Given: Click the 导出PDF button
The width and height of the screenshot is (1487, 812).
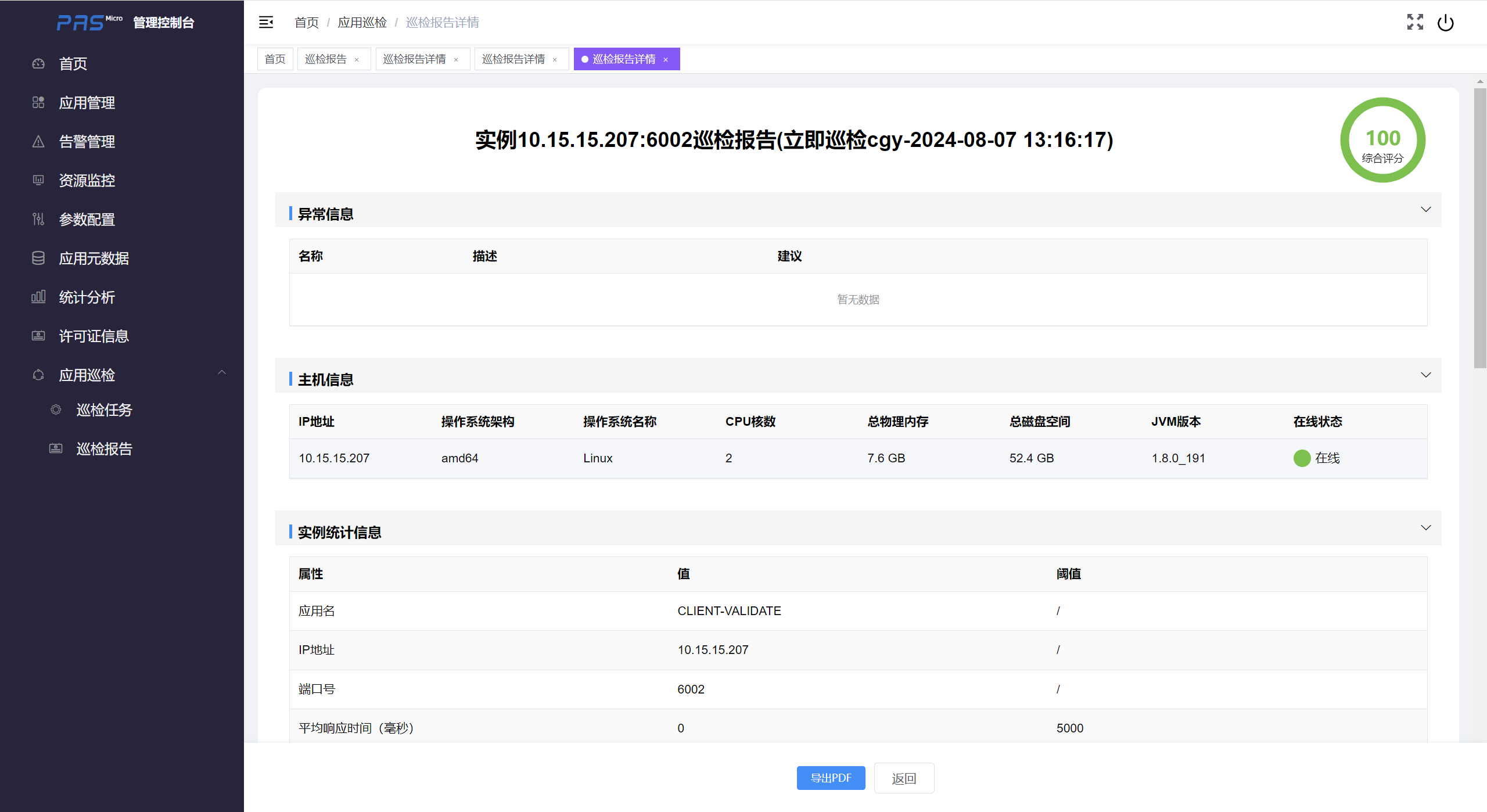Looking at the screenshot, I should (831, 778).
